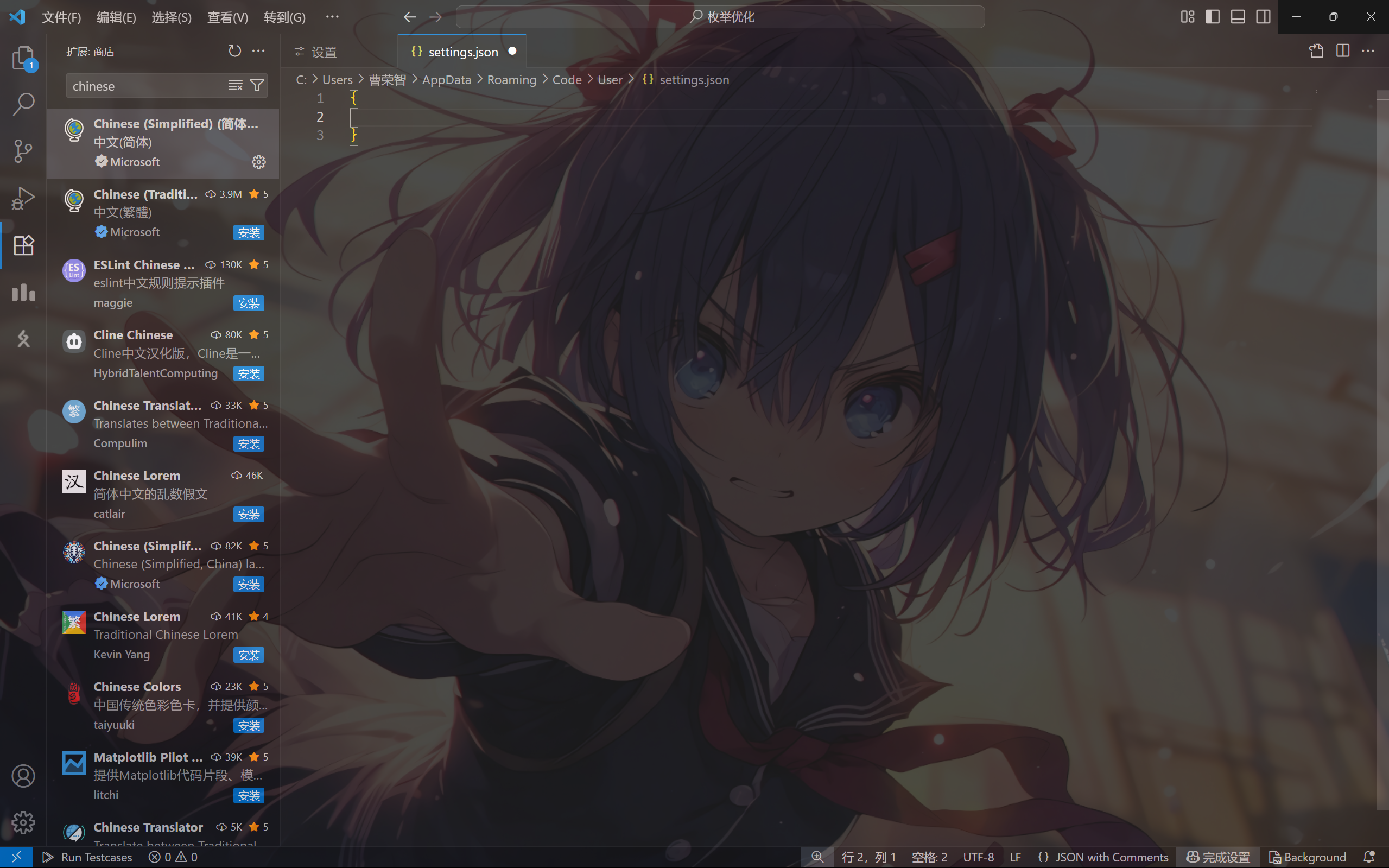The height and width of the screenshot is (868, 1389).
Task: Open the Search view in activity bar
Action: (23, 104)
